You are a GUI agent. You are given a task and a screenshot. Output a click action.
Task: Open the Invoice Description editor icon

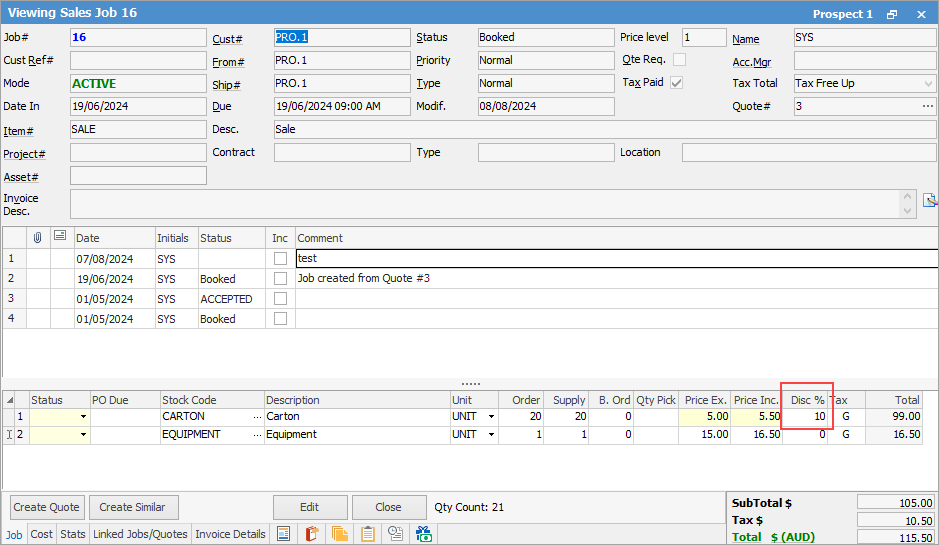(x=929, y=199)
